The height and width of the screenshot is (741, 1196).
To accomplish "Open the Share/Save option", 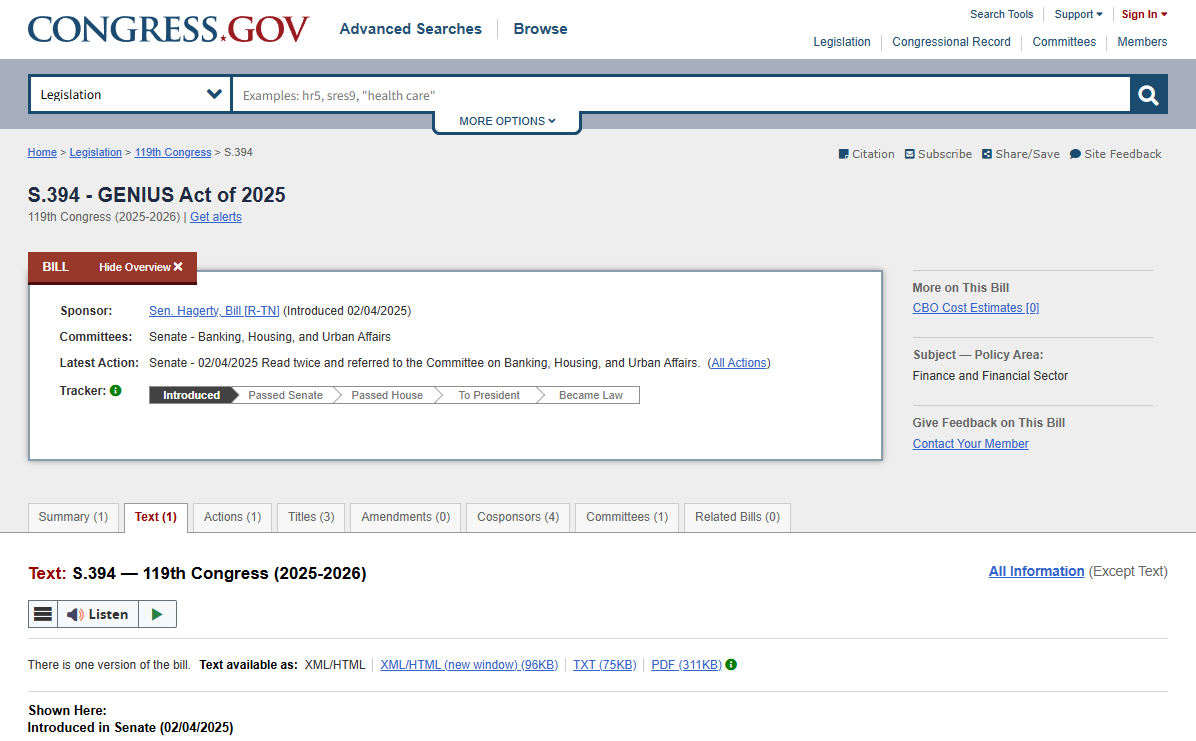I will 1021,154.
